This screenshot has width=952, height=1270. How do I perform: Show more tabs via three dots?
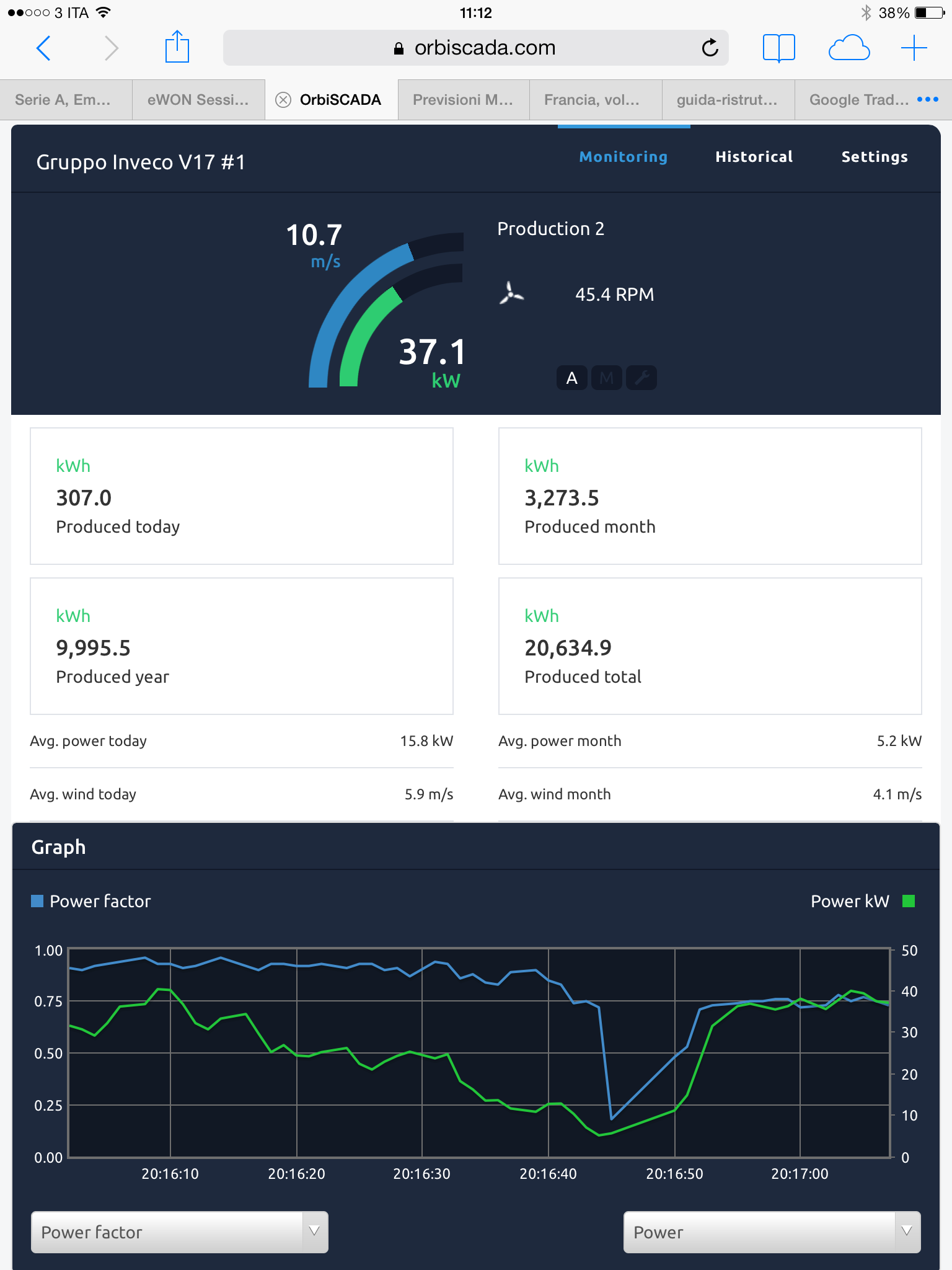[927, 99]
